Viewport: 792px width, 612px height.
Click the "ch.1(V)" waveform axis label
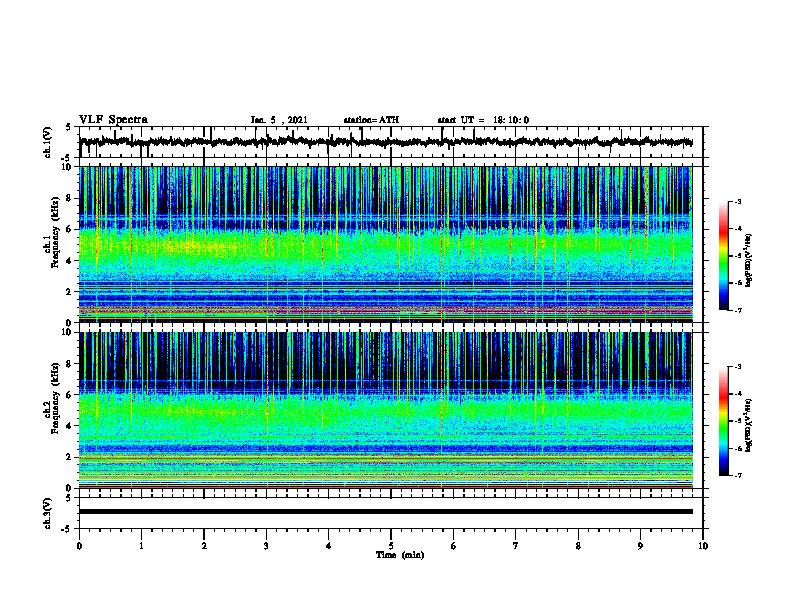[x=47, y=142]
